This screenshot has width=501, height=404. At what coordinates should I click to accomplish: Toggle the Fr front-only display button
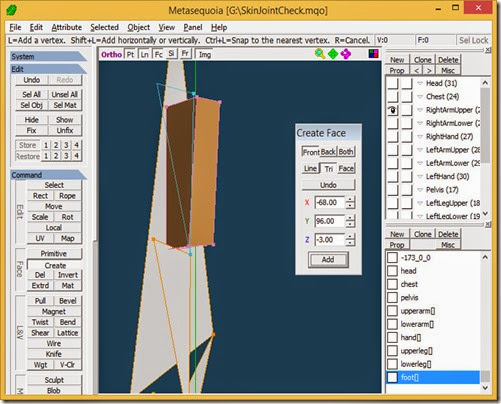(x=185, y=54)
